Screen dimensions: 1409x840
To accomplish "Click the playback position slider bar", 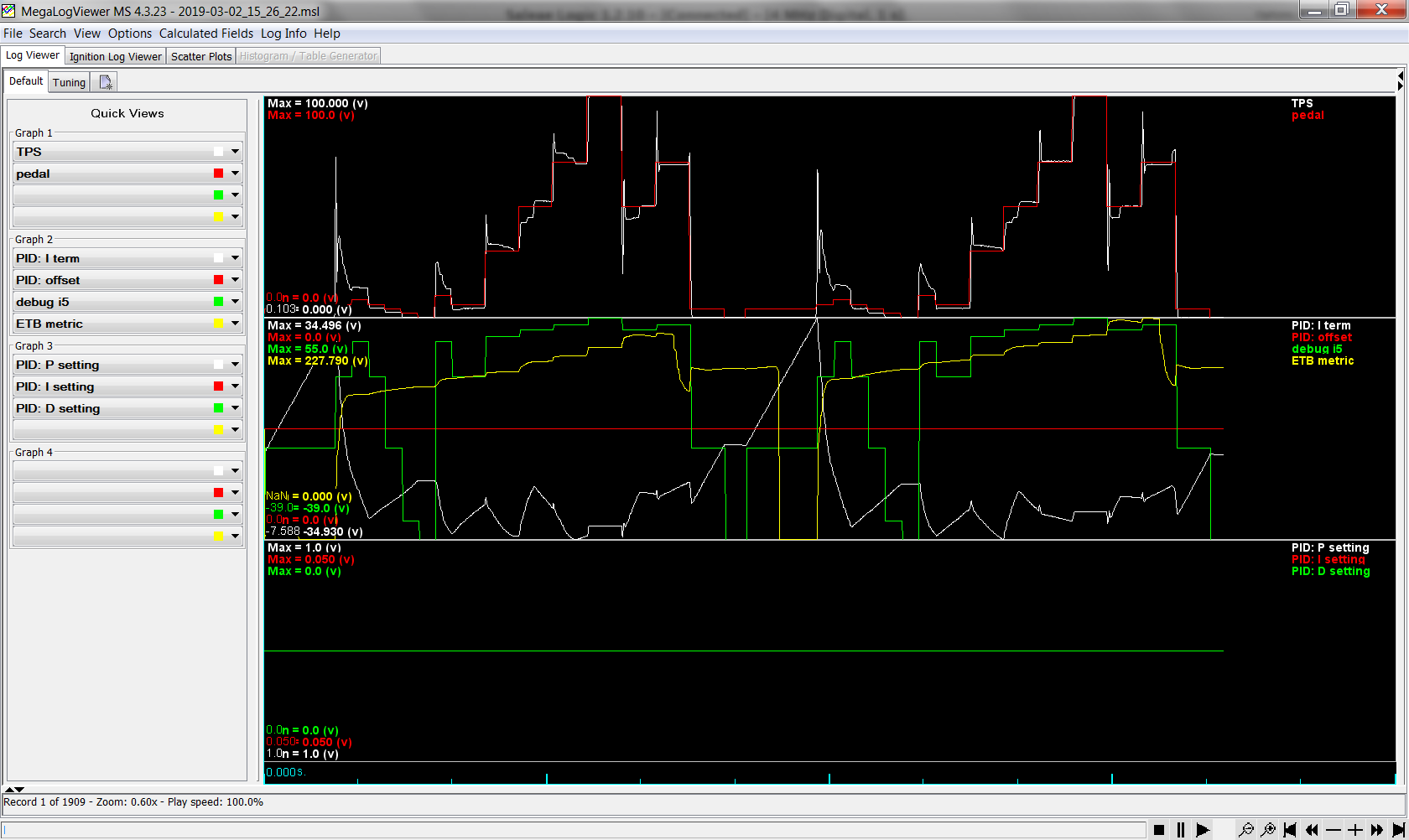I will [x=574, y=830].
